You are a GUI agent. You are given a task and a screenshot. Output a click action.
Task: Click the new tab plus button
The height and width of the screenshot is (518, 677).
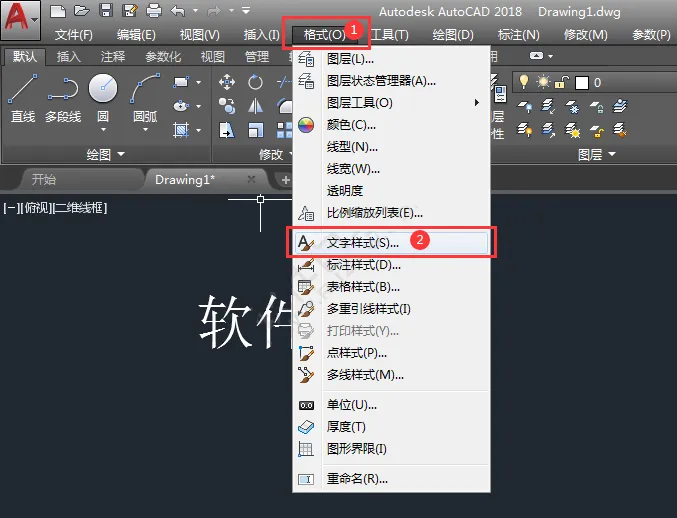[285, 180]
